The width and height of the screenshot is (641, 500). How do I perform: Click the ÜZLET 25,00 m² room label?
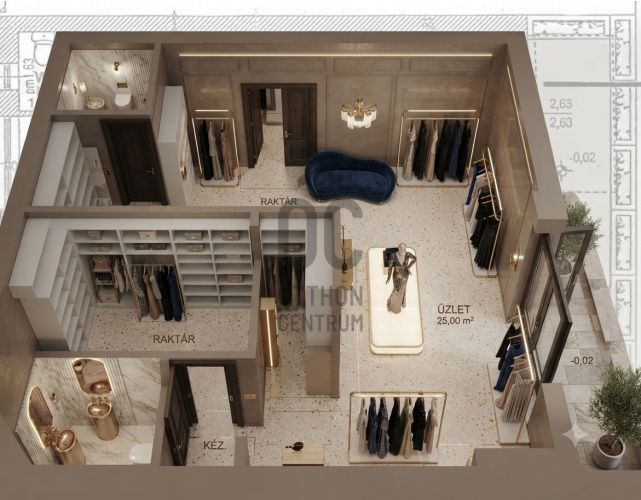(455, 314)
